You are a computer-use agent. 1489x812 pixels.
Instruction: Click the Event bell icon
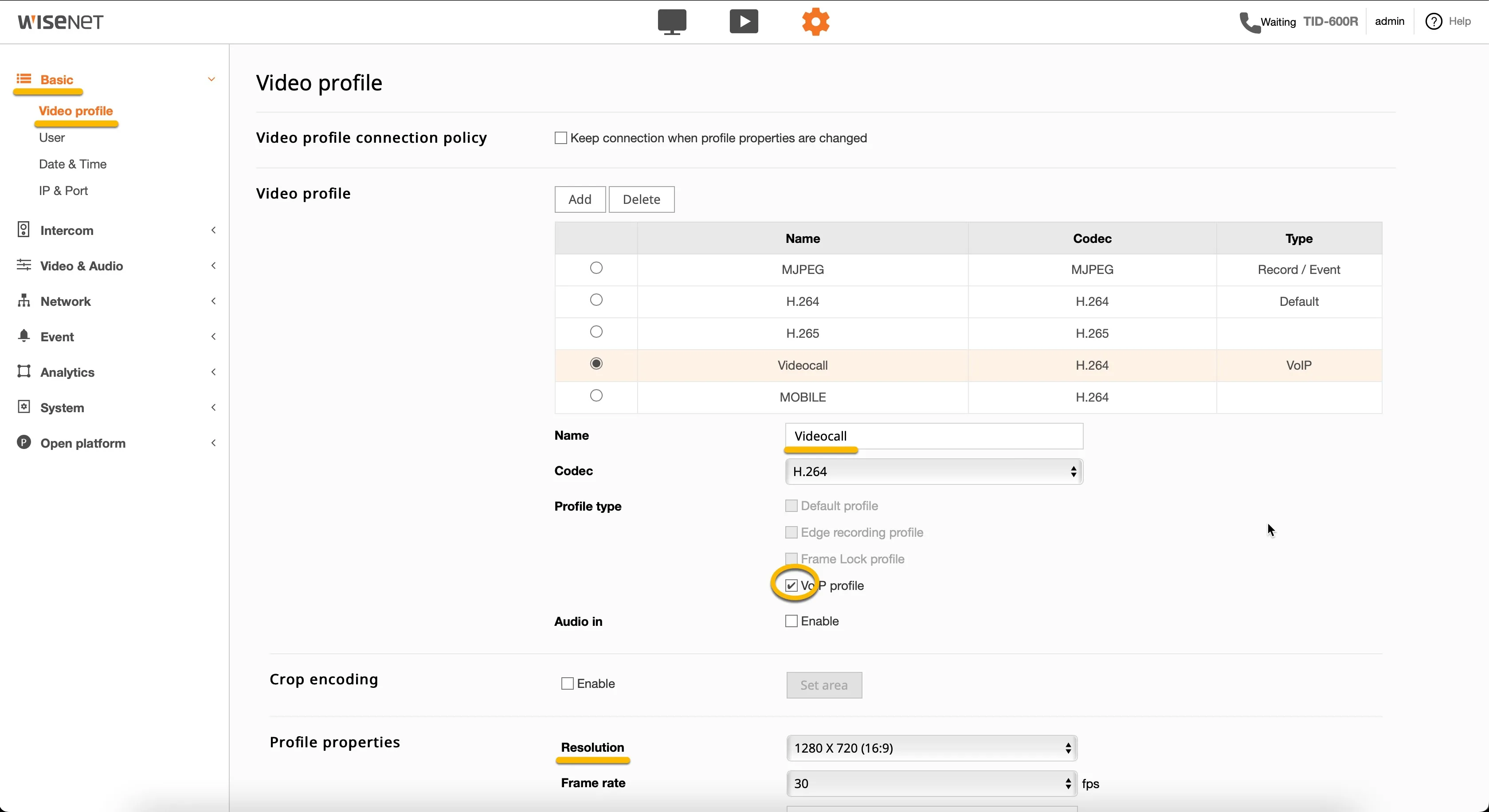pyautogui.click(x=24, y=336)
